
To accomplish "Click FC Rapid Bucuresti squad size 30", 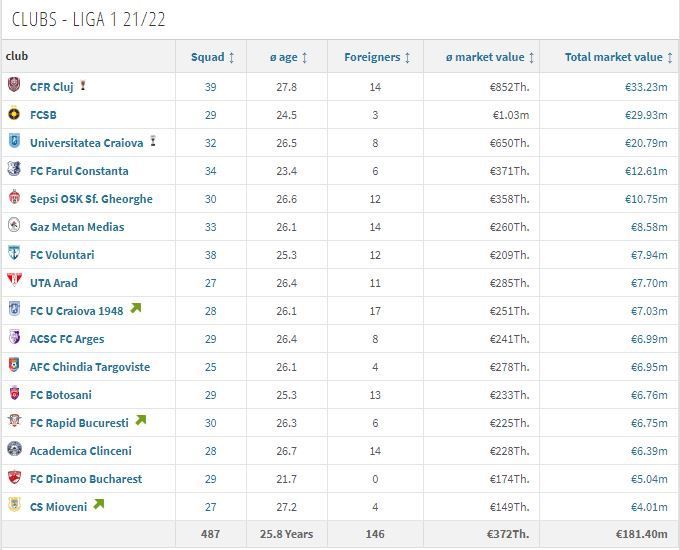I will point(210,423).
